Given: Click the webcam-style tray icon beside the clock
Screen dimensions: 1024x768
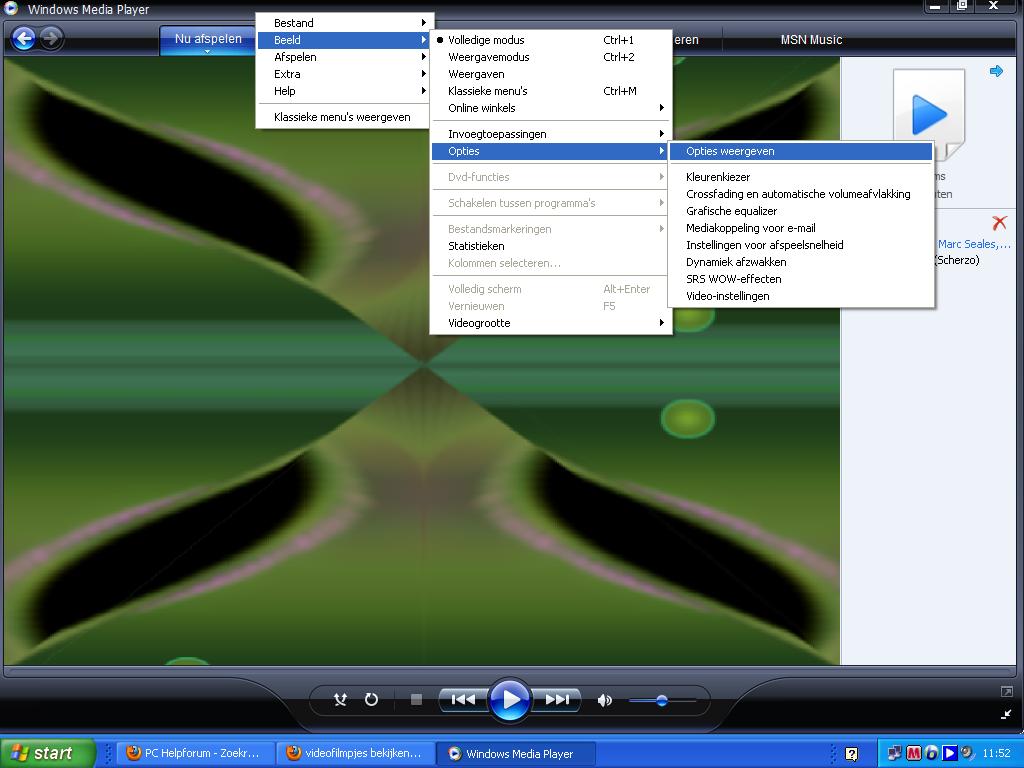Looking at the screenshot, I should (x=967, y=753).
